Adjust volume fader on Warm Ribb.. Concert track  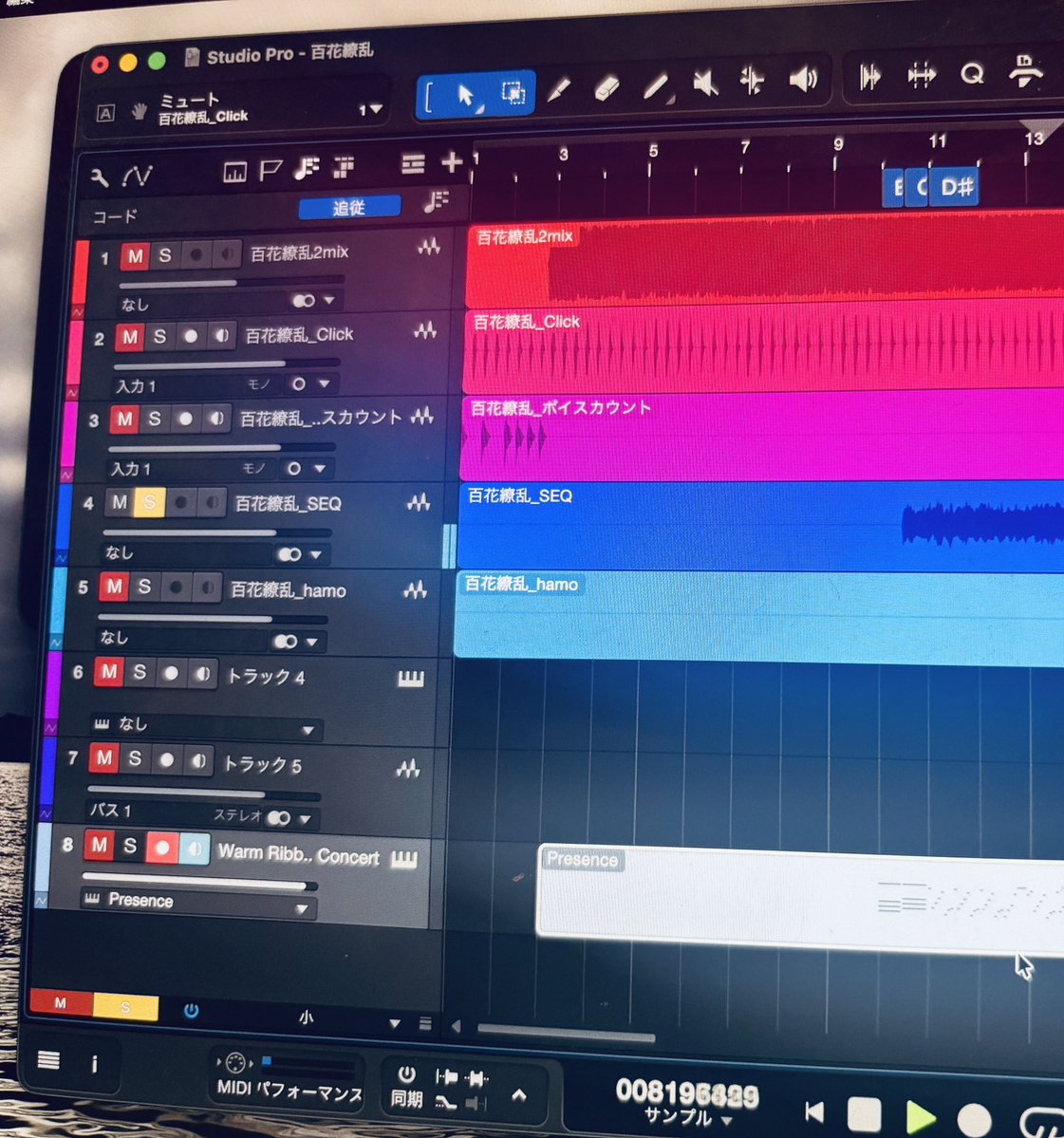(199, 881)
